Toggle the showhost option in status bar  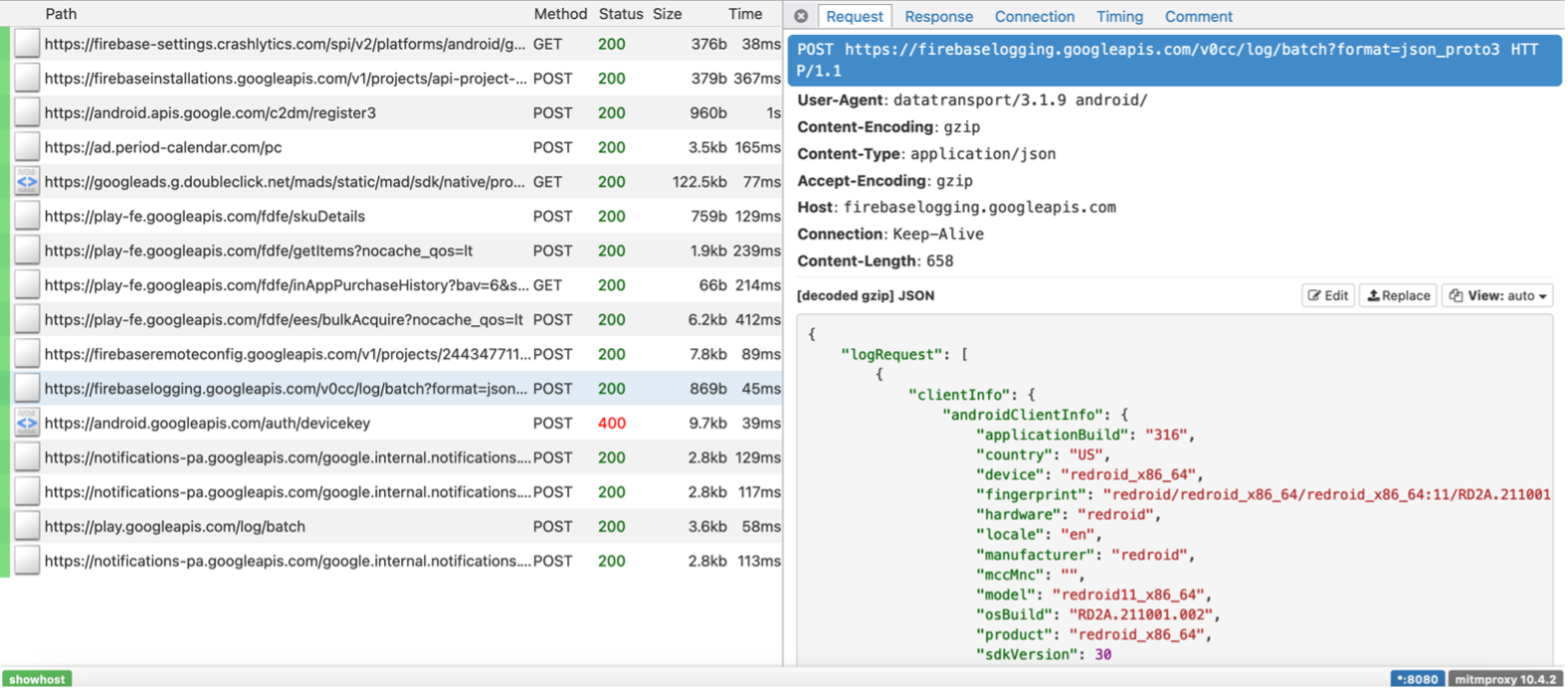coord(37,679)
